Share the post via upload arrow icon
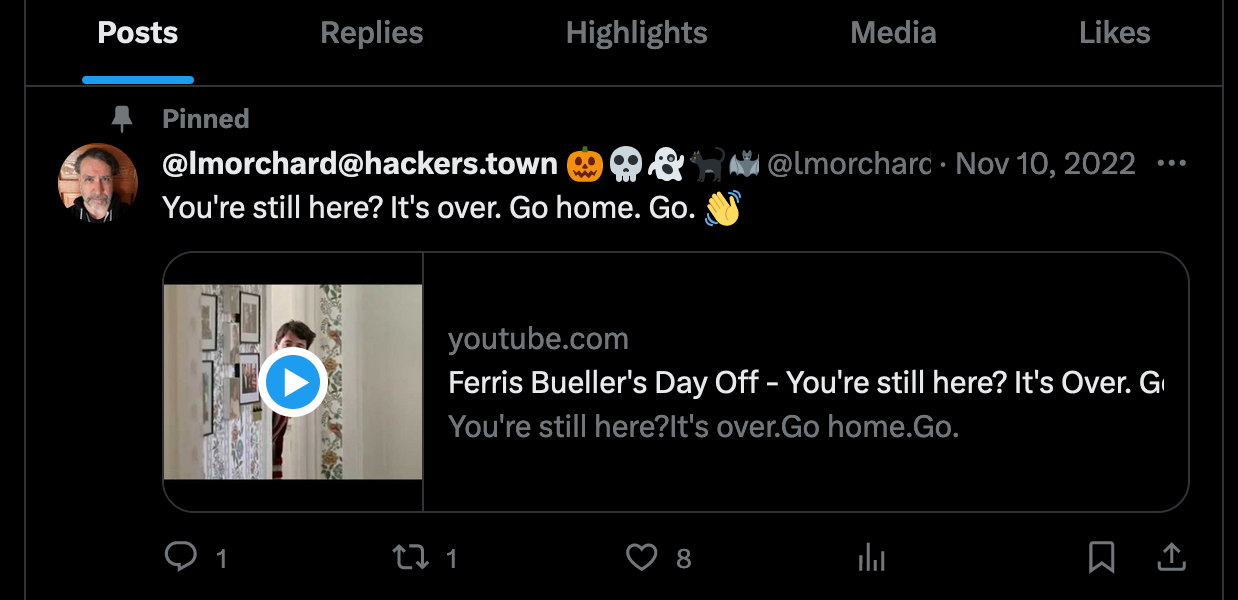 [x=1171, y=557]
